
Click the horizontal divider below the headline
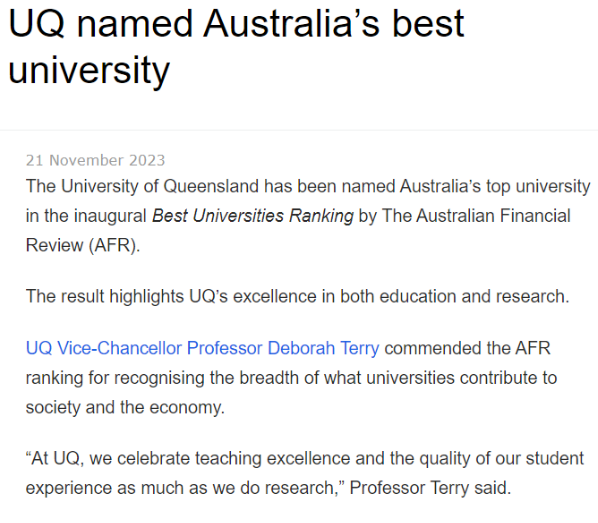[x=299, y=130]
